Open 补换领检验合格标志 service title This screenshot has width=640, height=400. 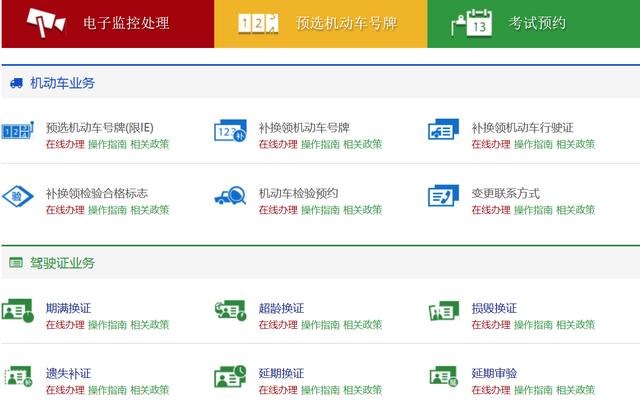[97, 193]
